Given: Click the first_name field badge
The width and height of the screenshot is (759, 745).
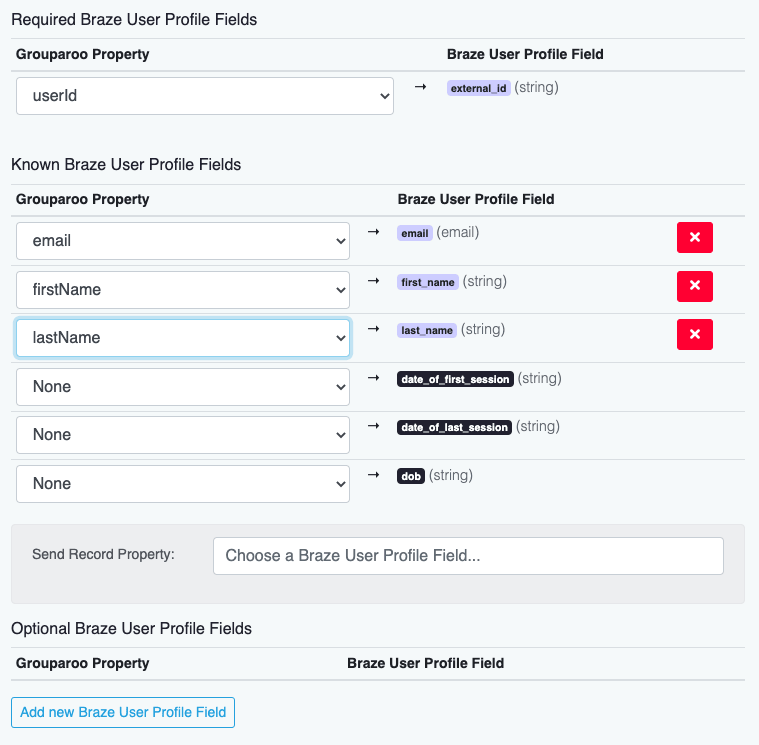Looking at the screenshot, I should (x=428, y=282).
